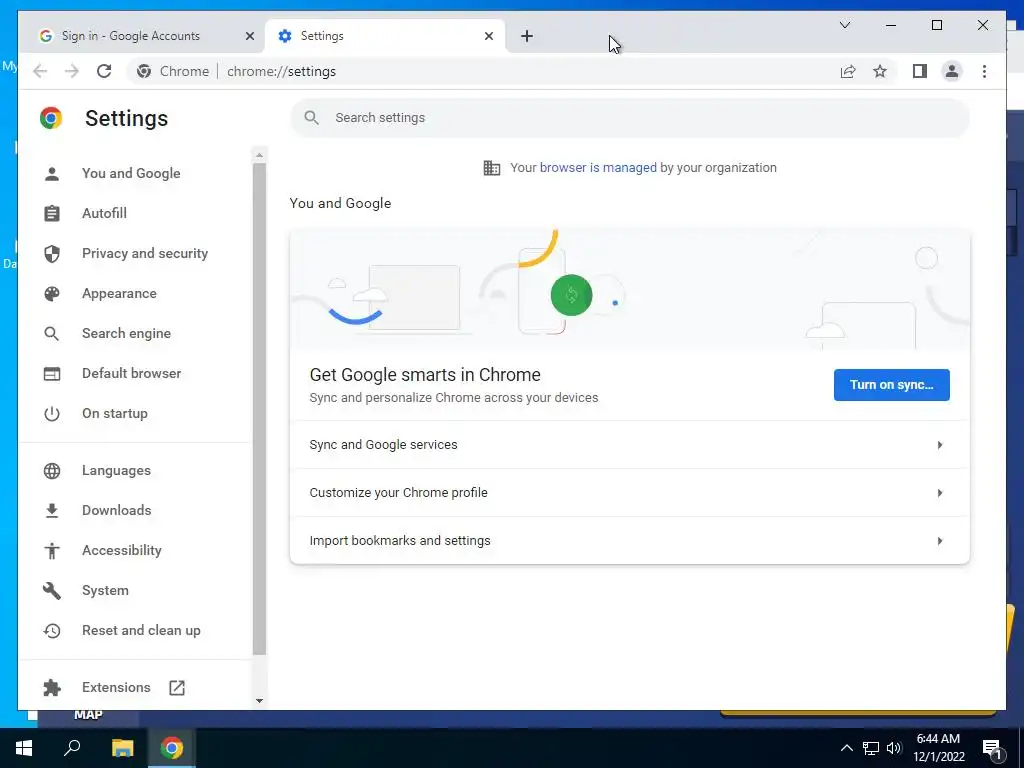Open the side panel icon
This screenshot has width=1024, height=768.
tap(920, 71)
